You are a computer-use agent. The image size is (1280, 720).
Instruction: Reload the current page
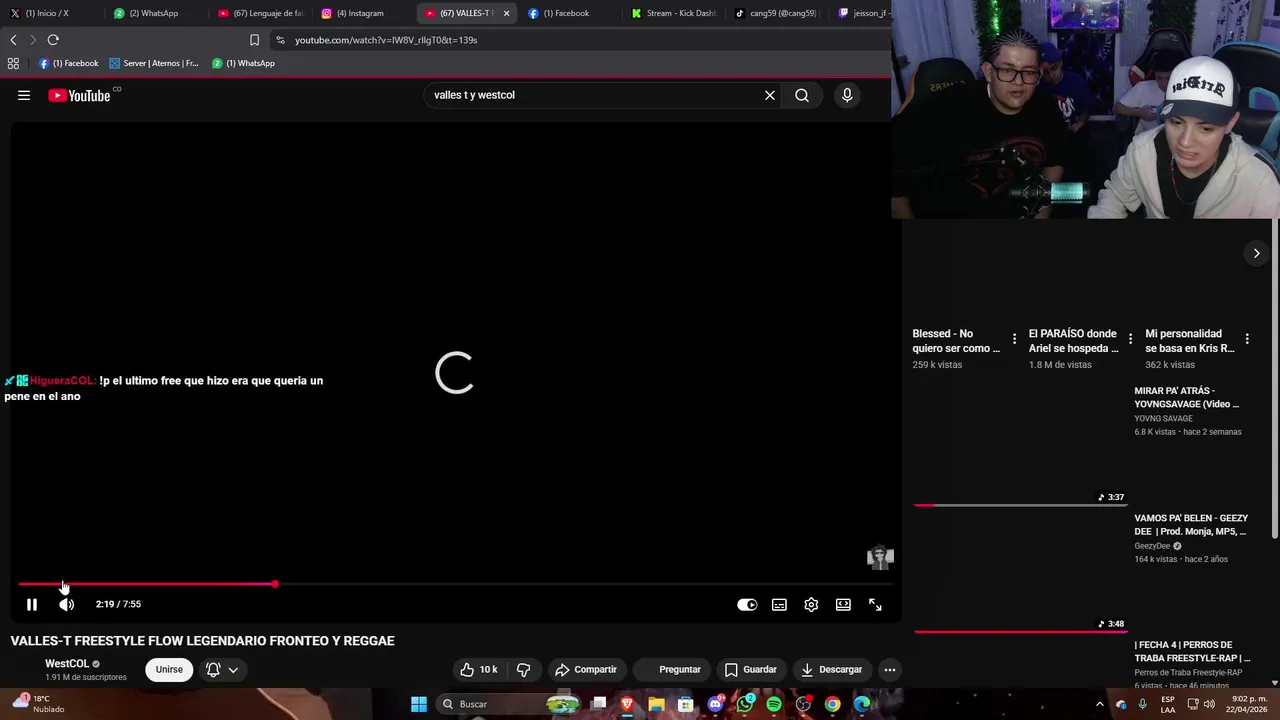tap(53, 40)
